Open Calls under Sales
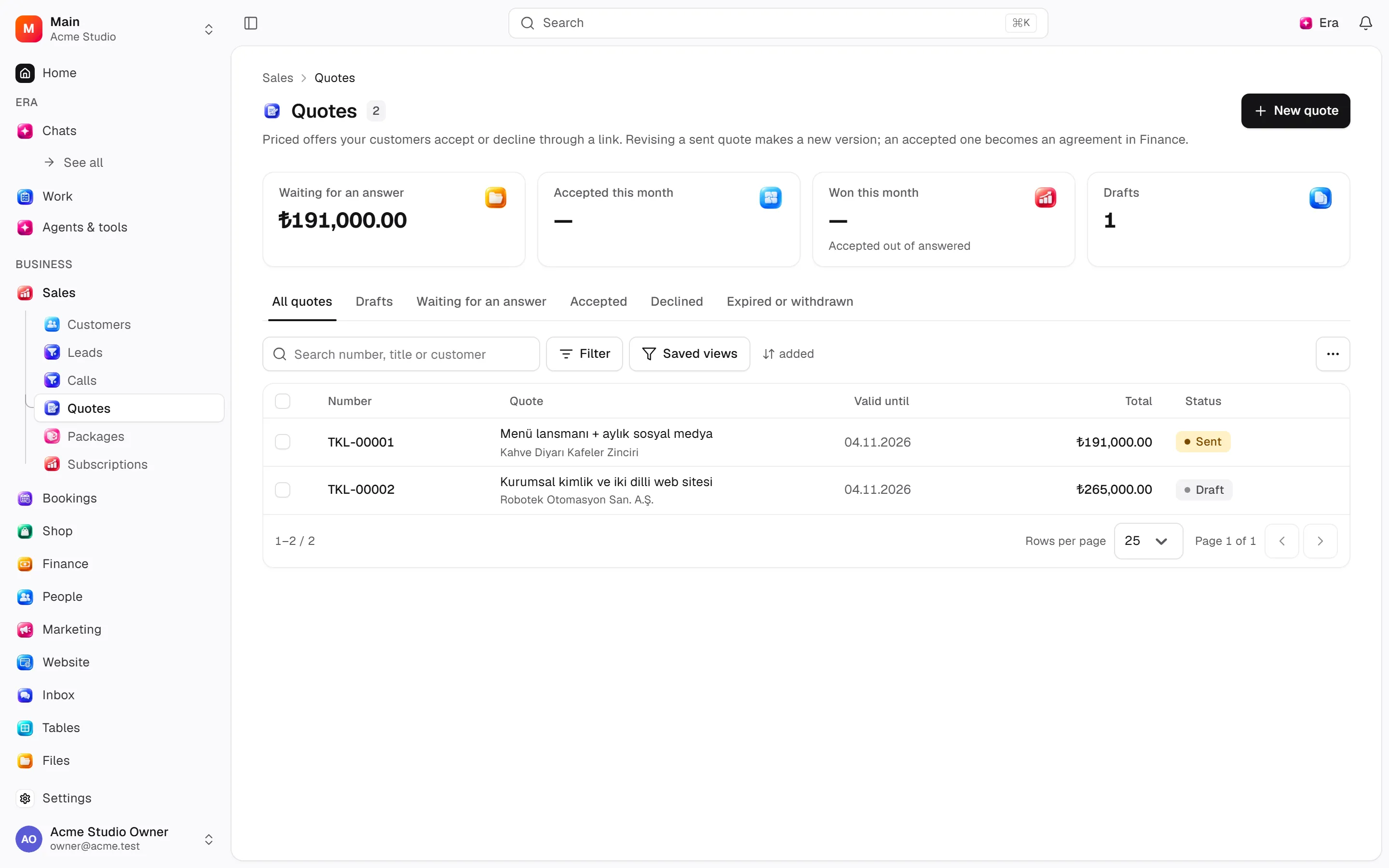Image resolution: width=1389 pixels, height=868 pixels. (x=82, y=380)
